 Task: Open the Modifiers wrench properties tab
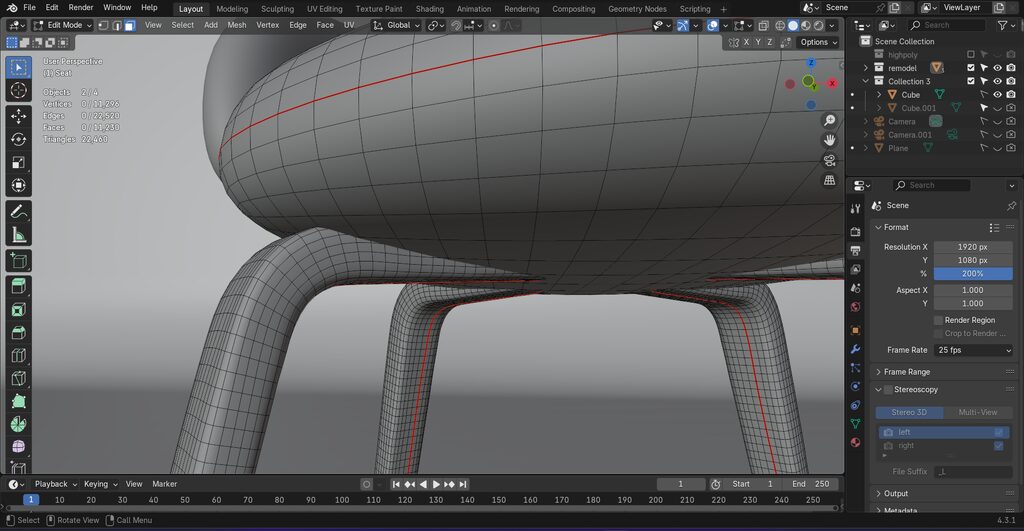(855, 349)
